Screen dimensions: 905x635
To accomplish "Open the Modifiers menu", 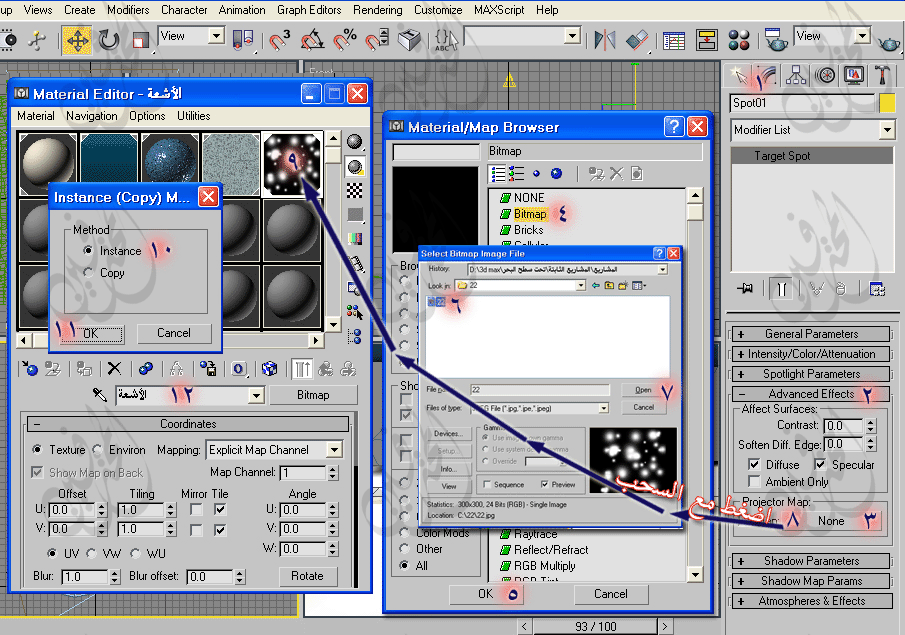I will coord(128,10).
